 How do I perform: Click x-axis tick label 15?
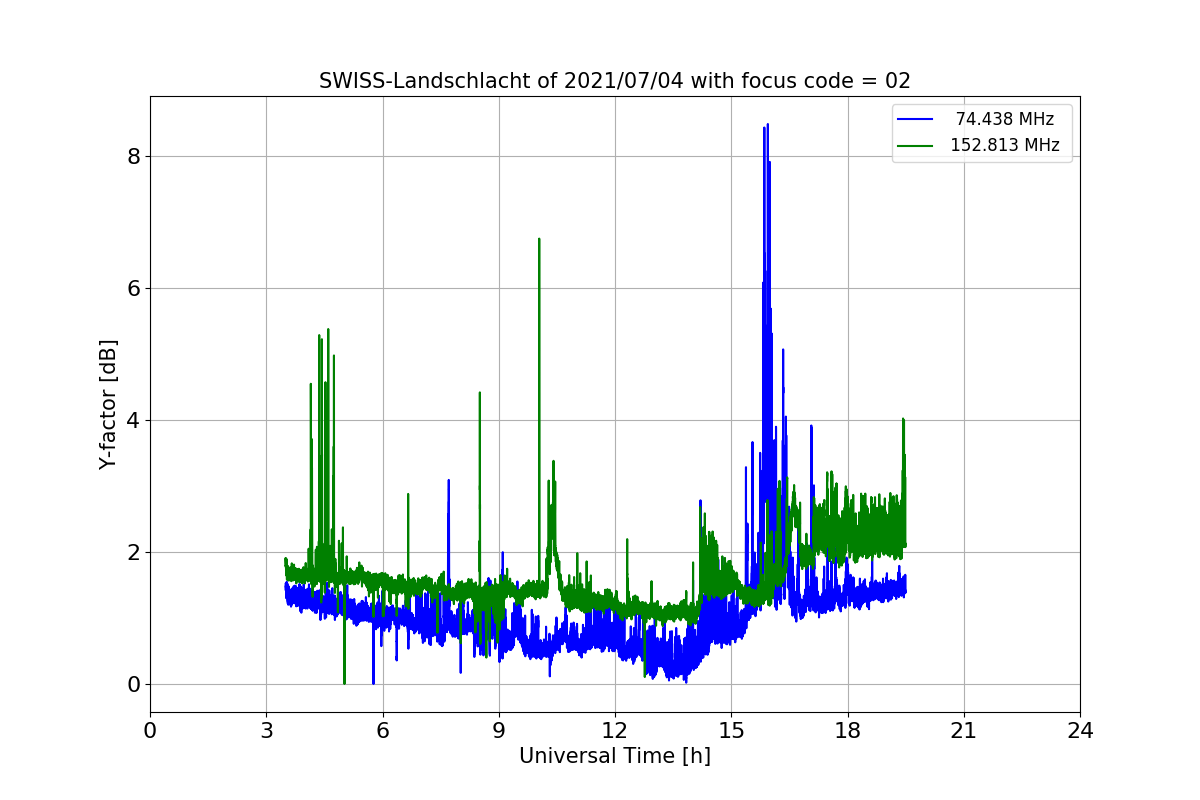point(731,731)
